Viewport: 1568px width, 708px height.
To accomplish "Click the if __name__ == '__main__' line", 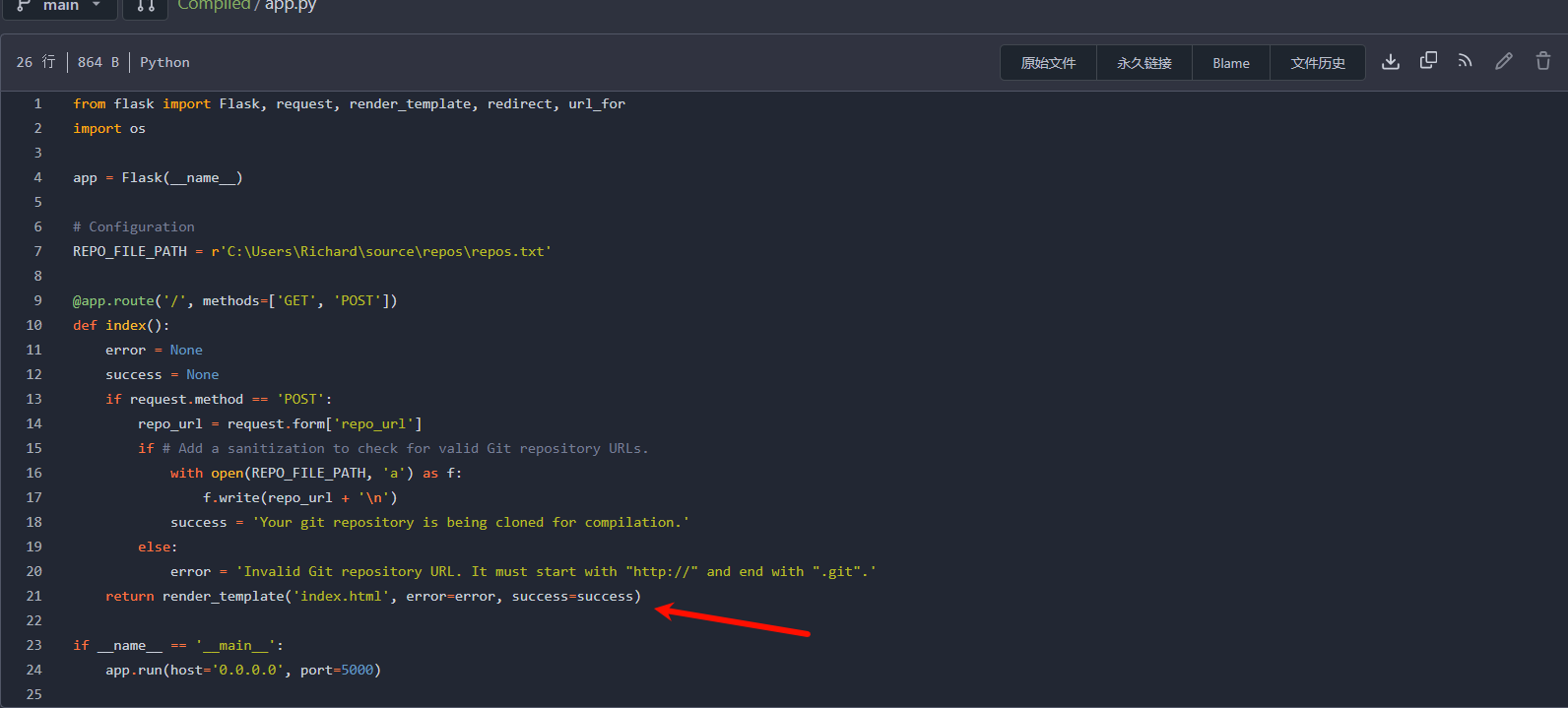I will click(x=178, y=645).
